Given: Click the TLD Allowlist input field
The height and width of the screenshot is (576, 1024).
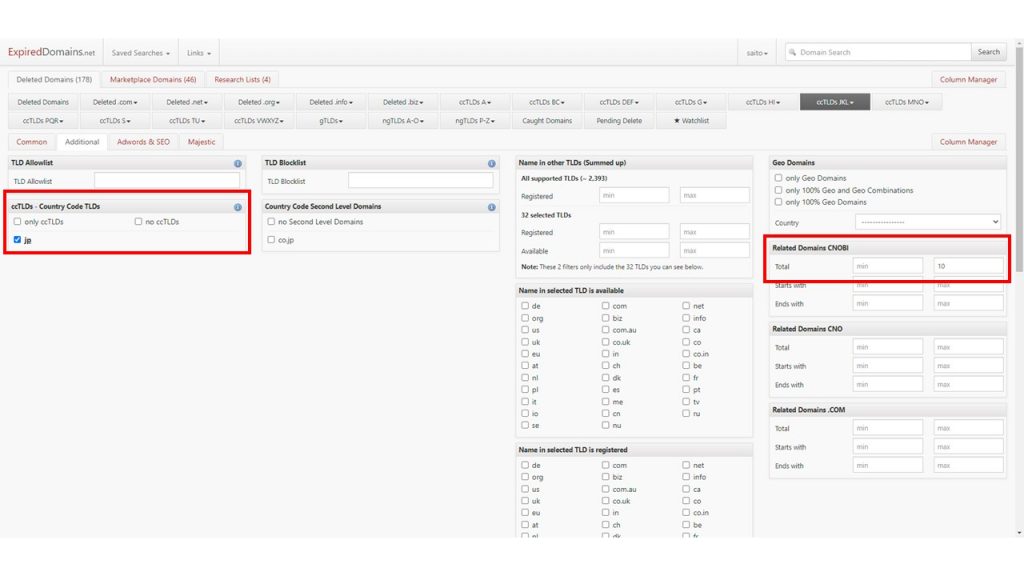Looking at the screenshot, I should 167,181.
